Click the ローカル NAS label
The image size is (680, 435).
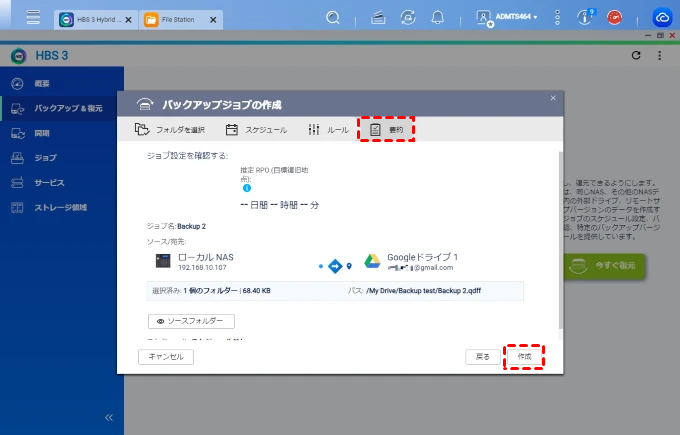pos(206,257)
